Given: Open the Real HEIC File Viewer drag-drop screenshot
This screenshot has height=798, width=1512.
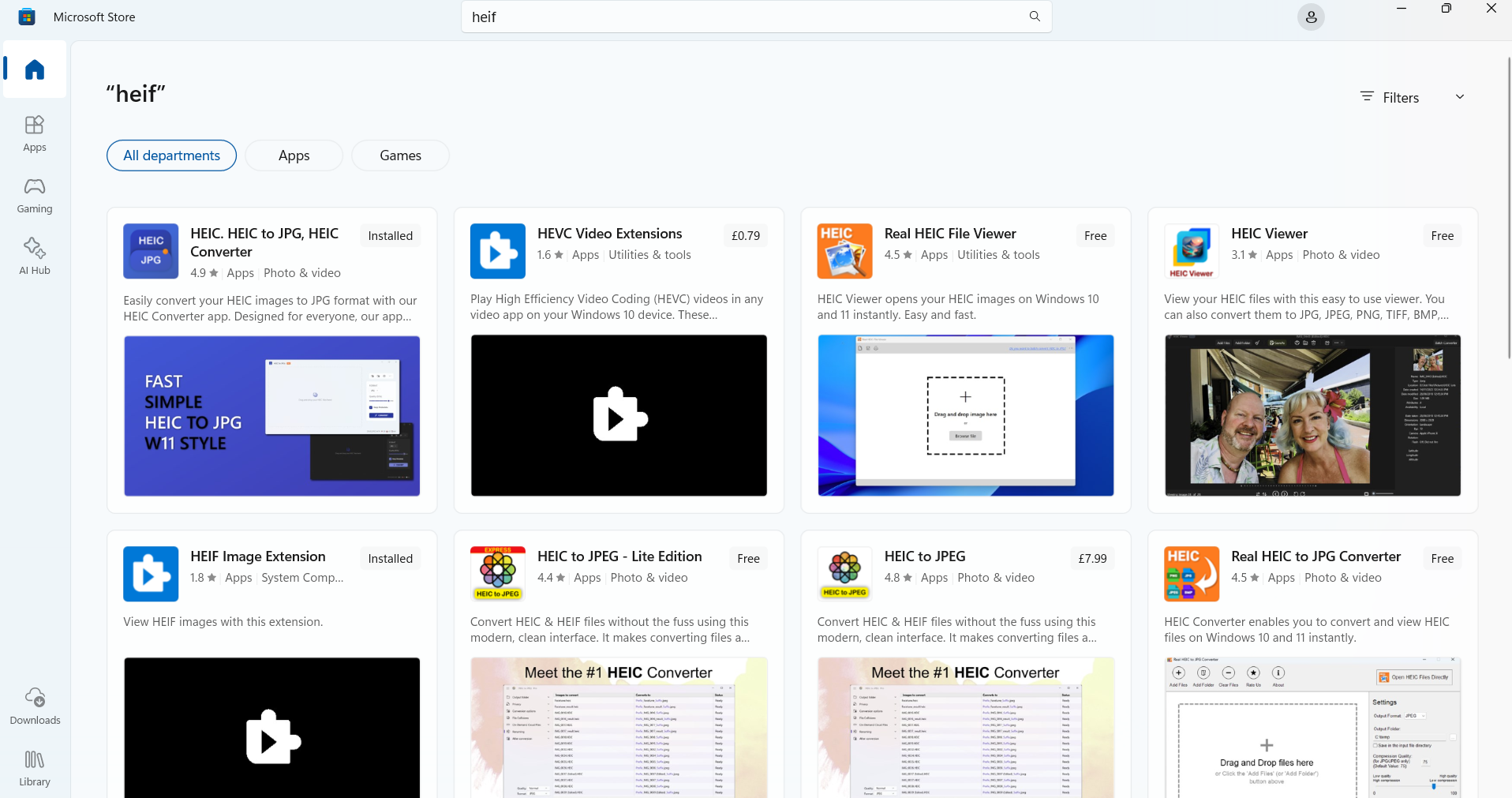Looking at the screenshot, I should click(x=966, y=415).
